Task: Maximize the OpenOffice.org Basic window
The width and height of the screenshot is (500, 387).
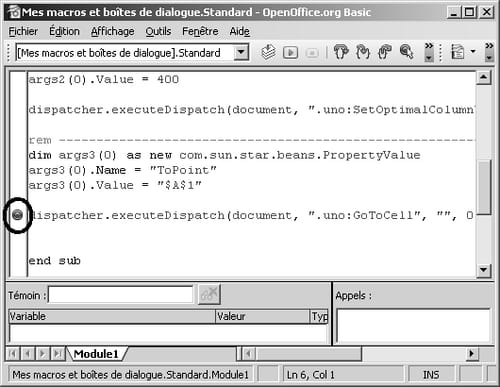Action: pos(469,12)
